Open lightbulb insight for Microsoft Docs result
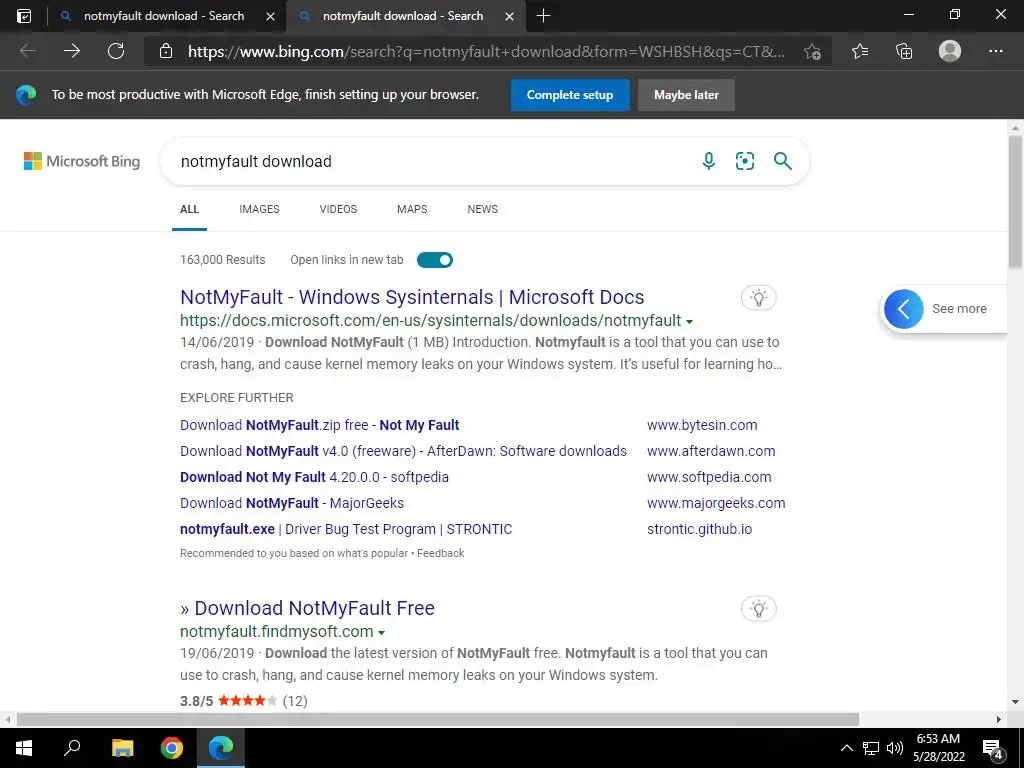Image resolution: width=1024 pixels, height=768 pixels. [759, 298]
